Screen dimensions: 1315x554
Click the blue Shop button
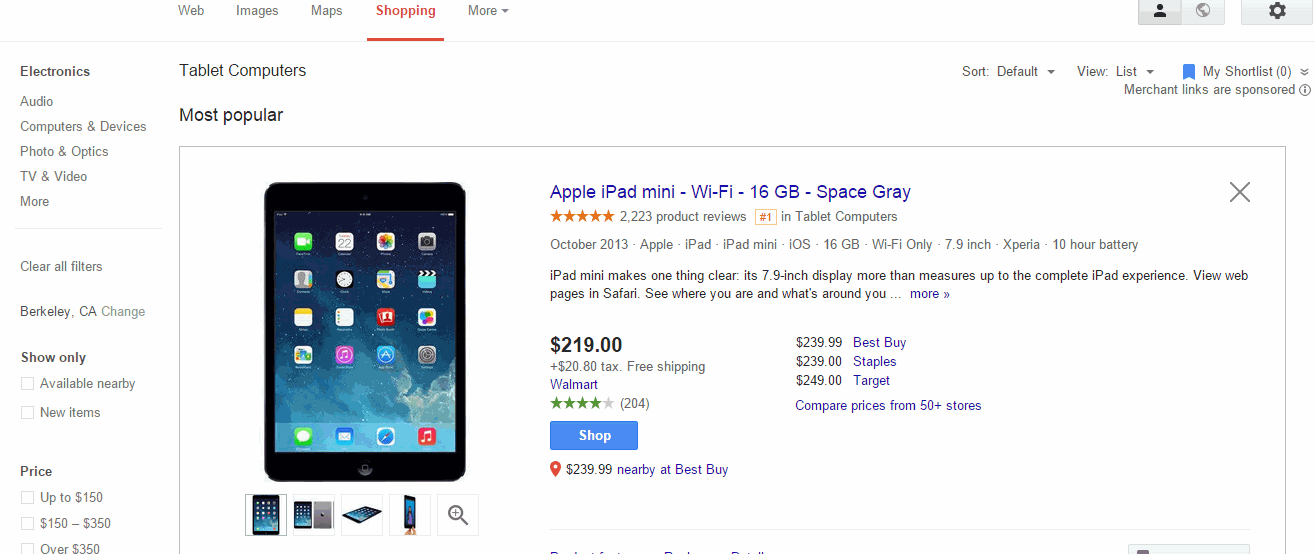(594, 436)
